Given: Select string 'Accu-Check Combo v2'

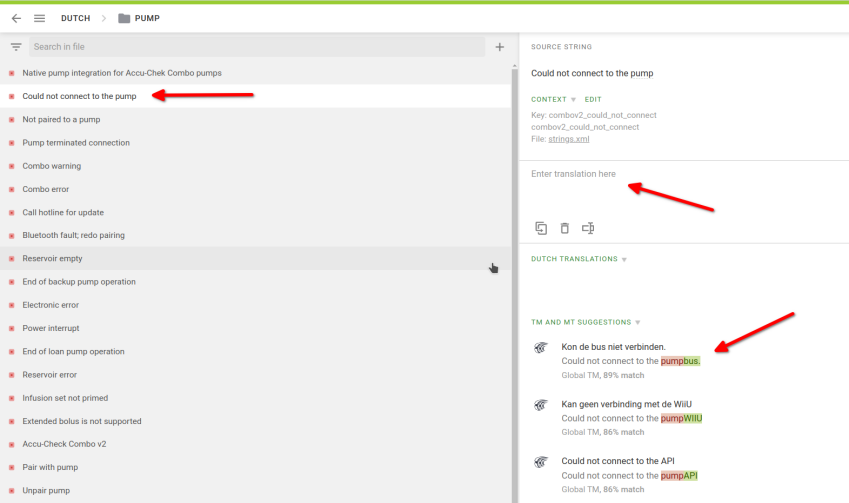Looking at the screenshot, I should pyautogui.click(x=64, y=445).
